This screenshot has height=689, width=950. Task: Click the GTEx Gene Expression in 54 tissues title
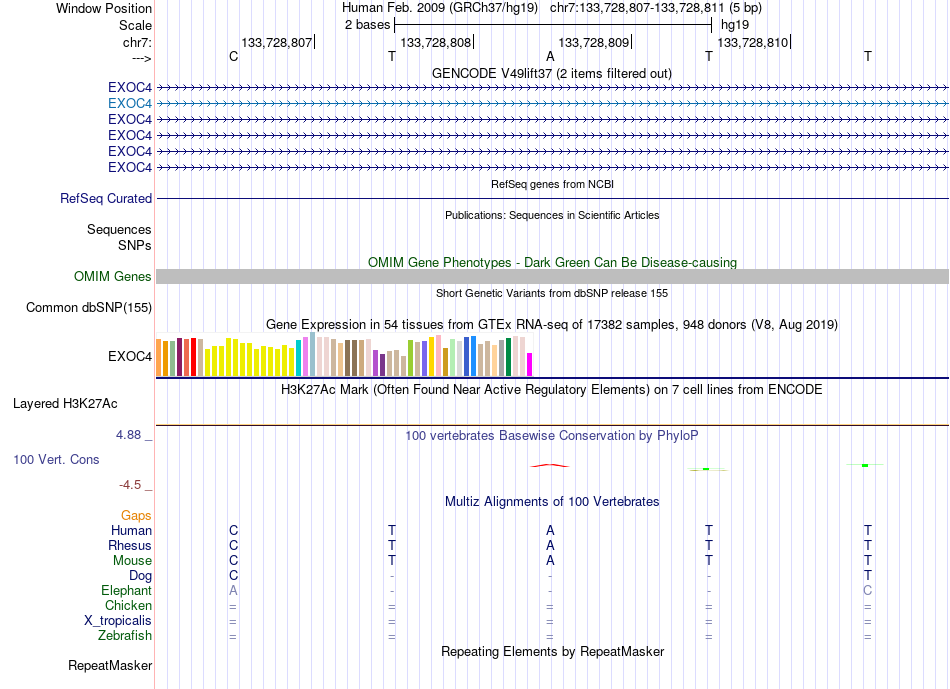pos(551,325)
